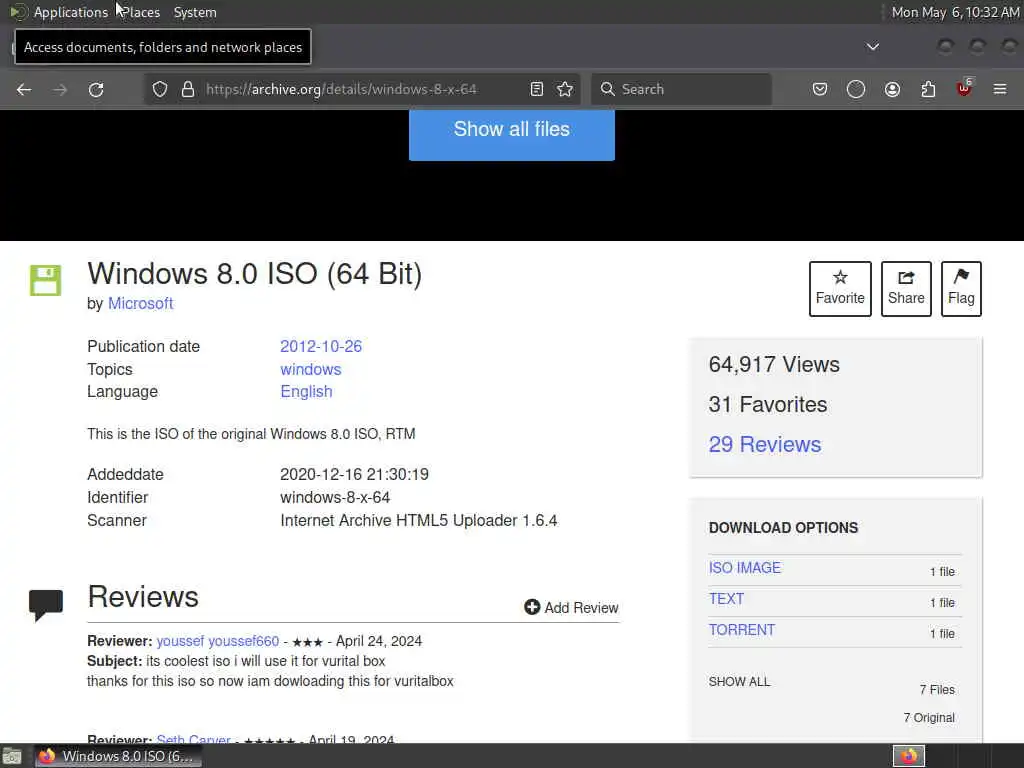Screen dimensions: 1024x768
Task: Download the ISO IMAGE option
Action: (x=744, y=568)
